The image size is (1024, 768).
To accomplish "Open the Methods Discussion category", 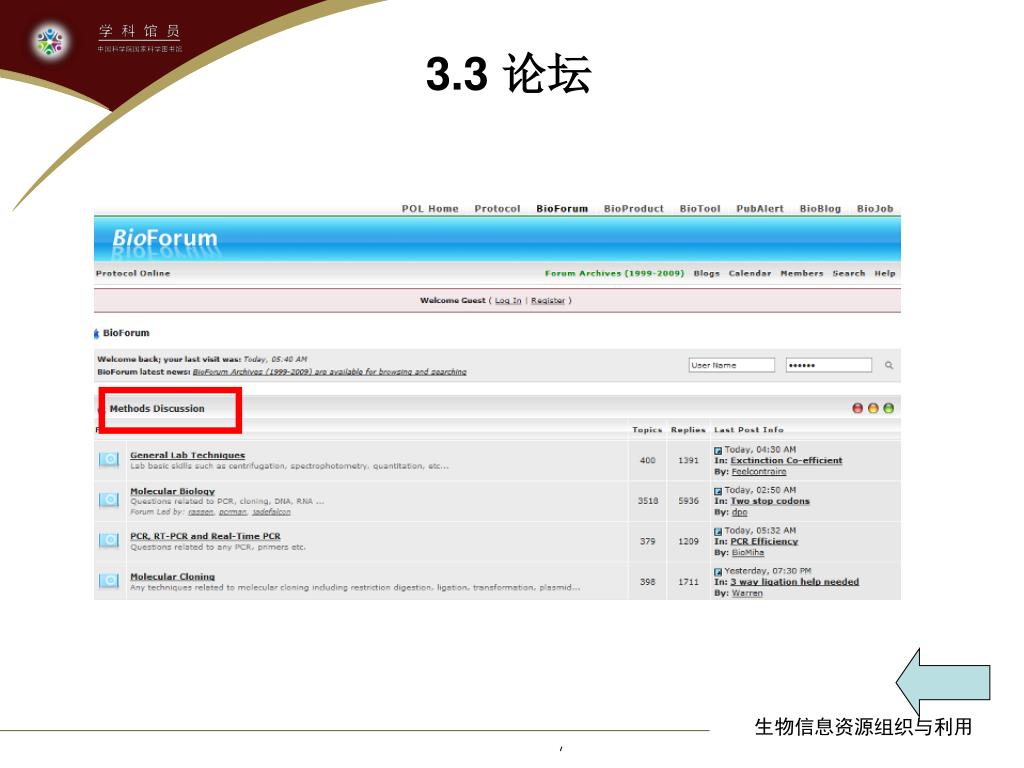I will coord(157,408).
